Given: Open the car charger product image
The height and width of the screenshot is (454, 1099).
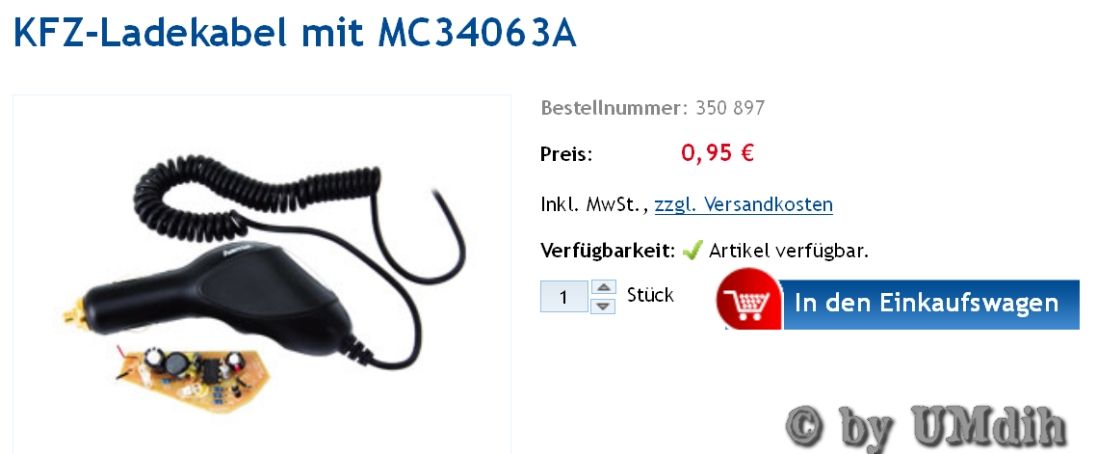Looking at the screenshot, I should click(x=261, y=274).
